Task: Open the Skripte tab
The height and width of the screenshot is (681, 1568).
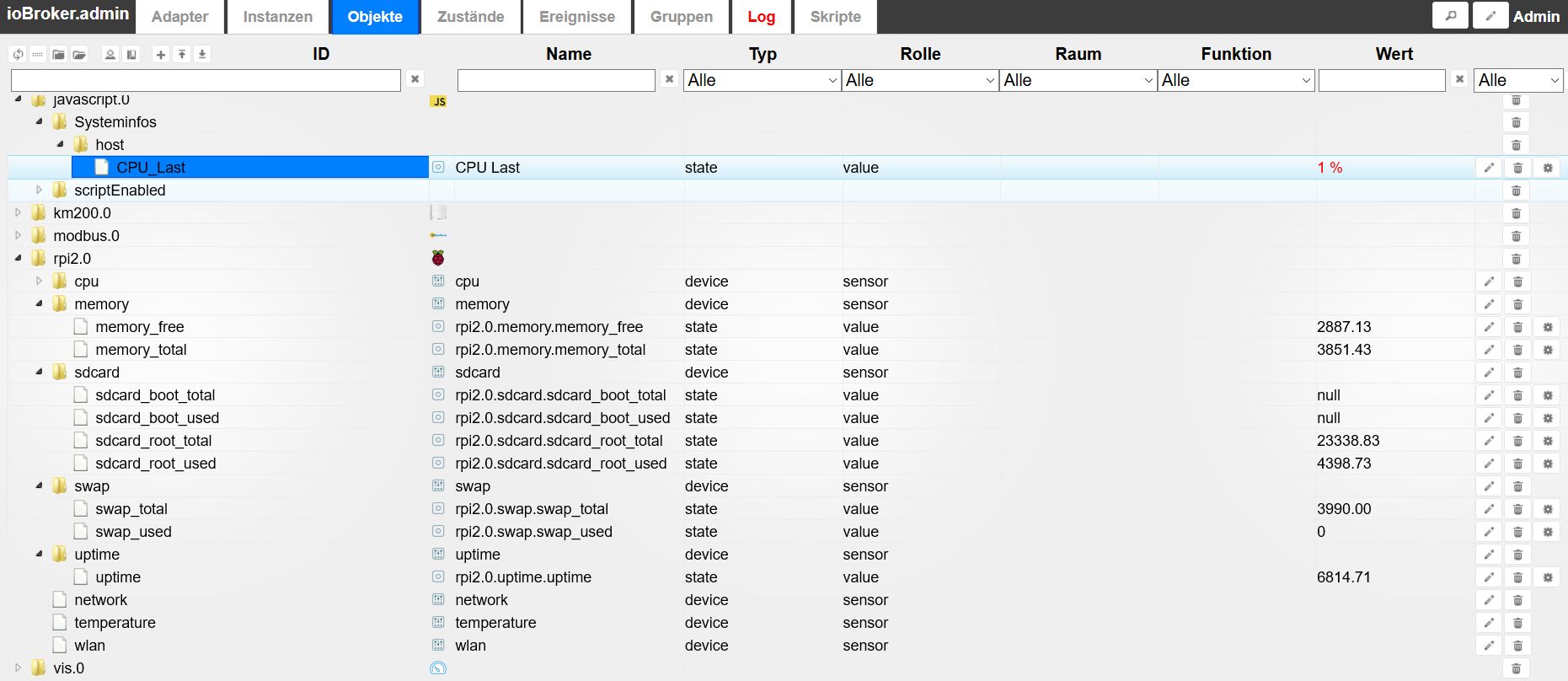Action: (836, 17)
